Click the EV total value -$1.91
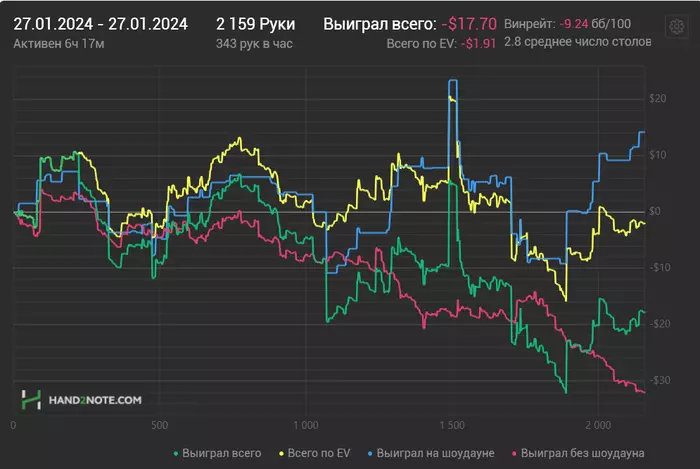Viewport: 700px width, 469px height. [x=478, y=44]
